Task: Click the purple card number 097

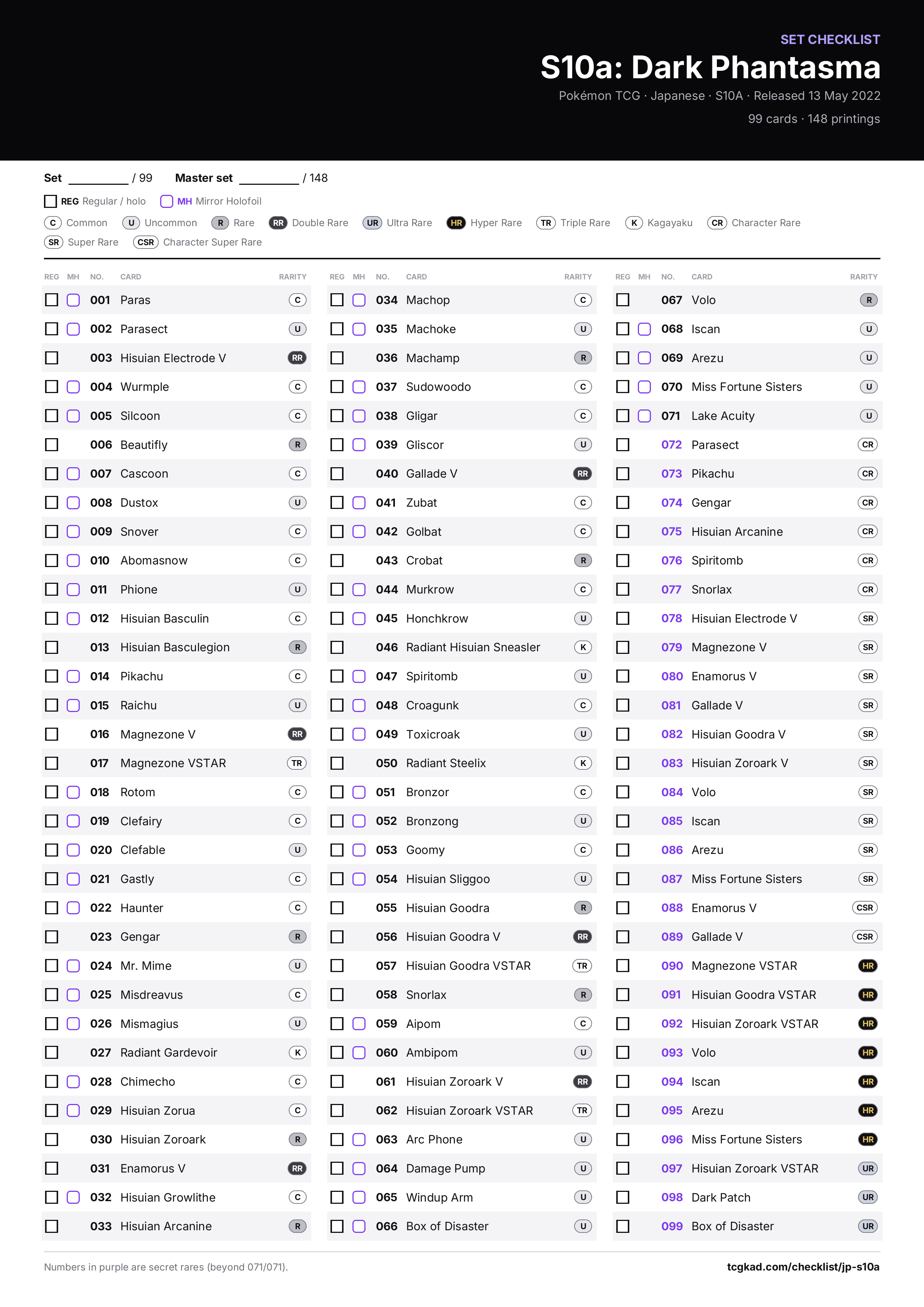Action: (x=672, y=1169)
